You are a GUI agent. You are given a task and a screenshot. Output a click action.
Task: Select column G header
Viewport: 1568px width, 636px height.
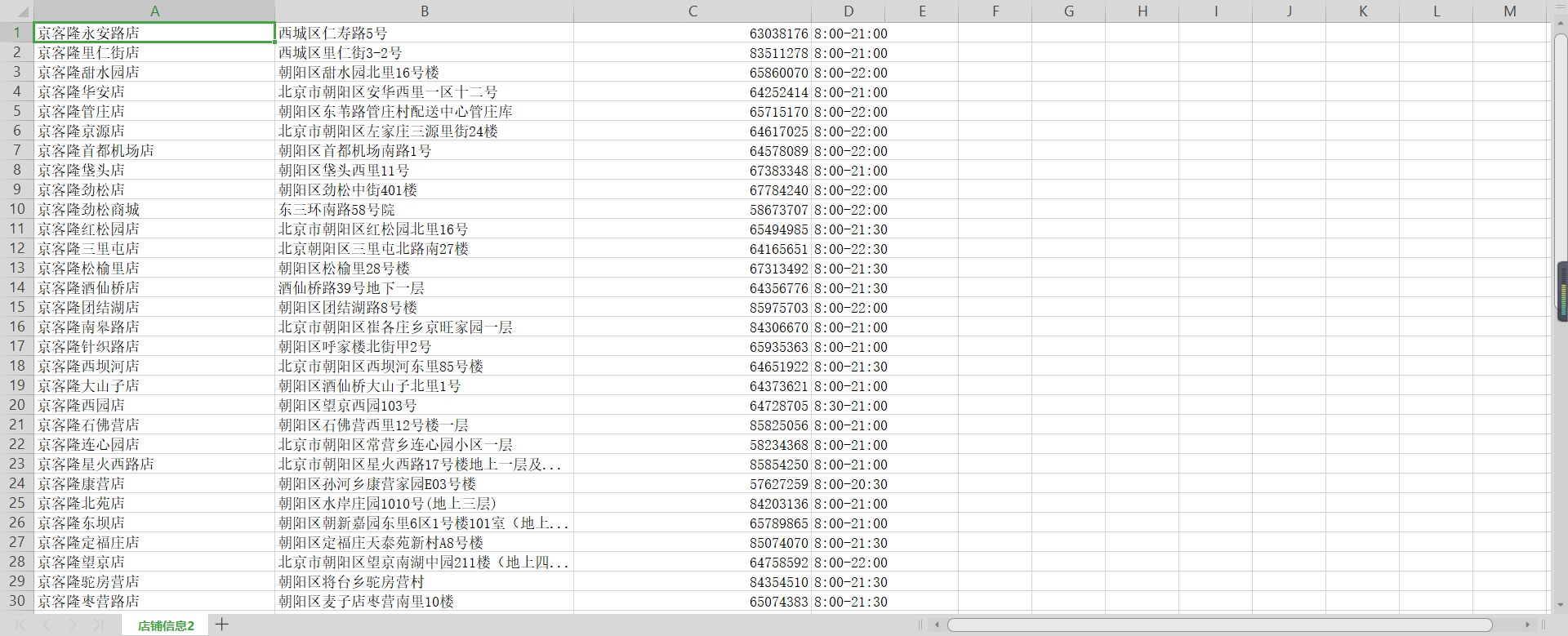[x=1069, y=11]
